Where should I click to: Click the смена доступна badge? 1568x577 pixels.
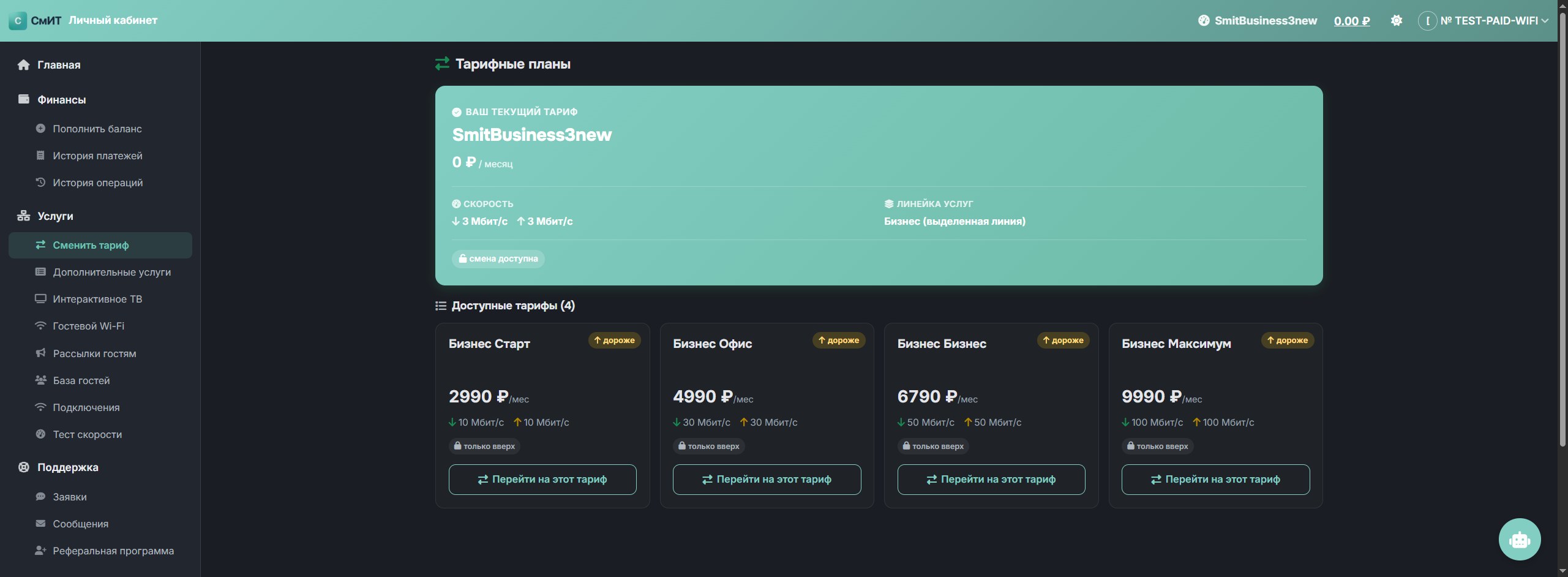pyautogui.click(x=498, y=258)
